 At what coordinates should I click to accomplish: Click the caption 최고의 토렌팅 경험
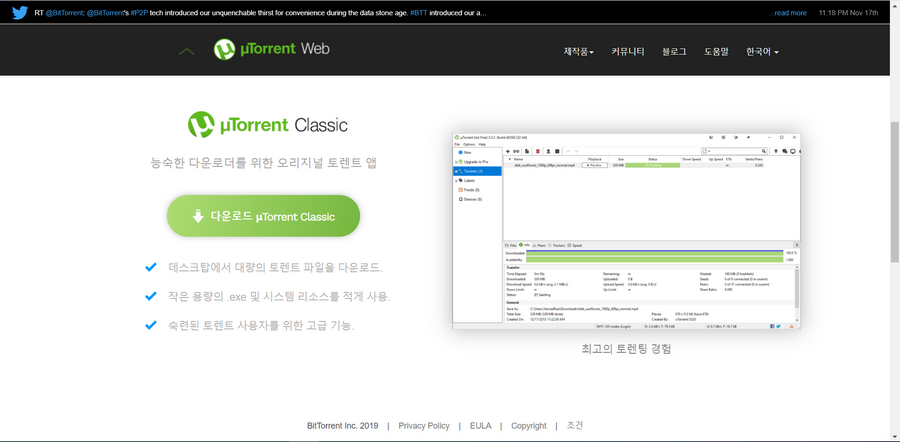(x=626, y=348)
